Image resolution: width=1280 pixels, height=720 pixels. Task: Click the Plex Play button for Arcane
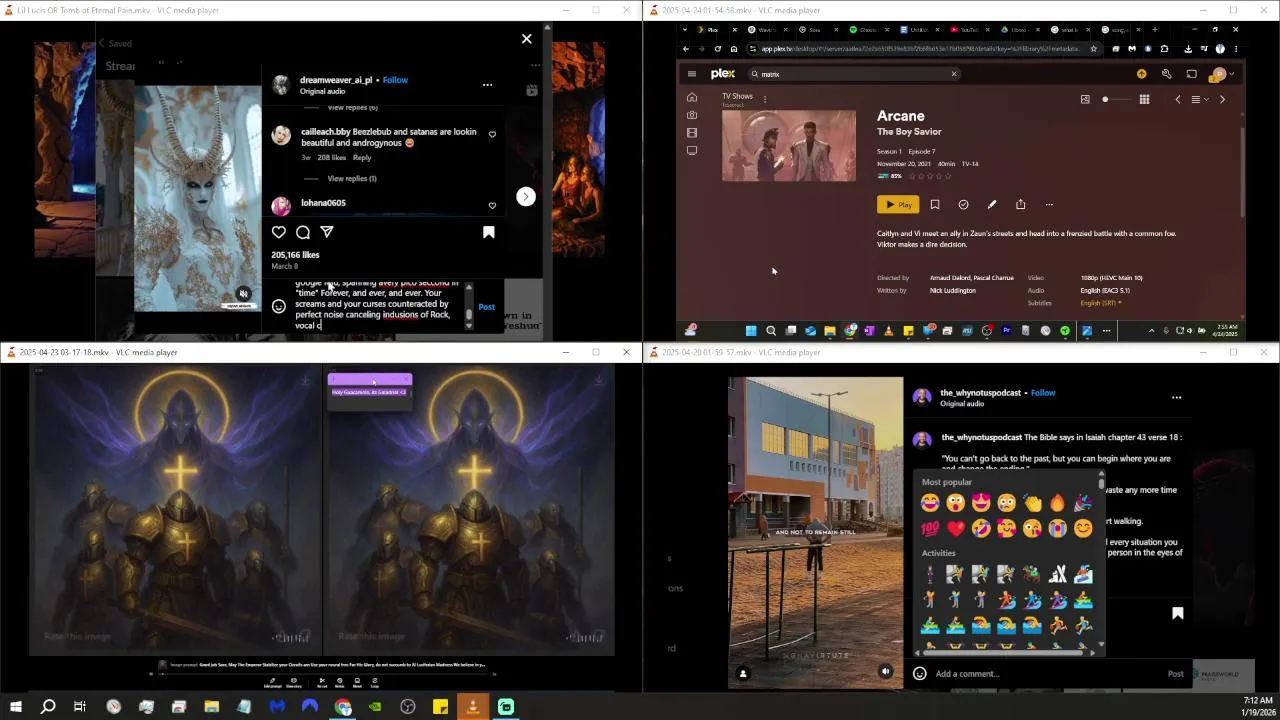pyautogui.click(x=898, y=204)
